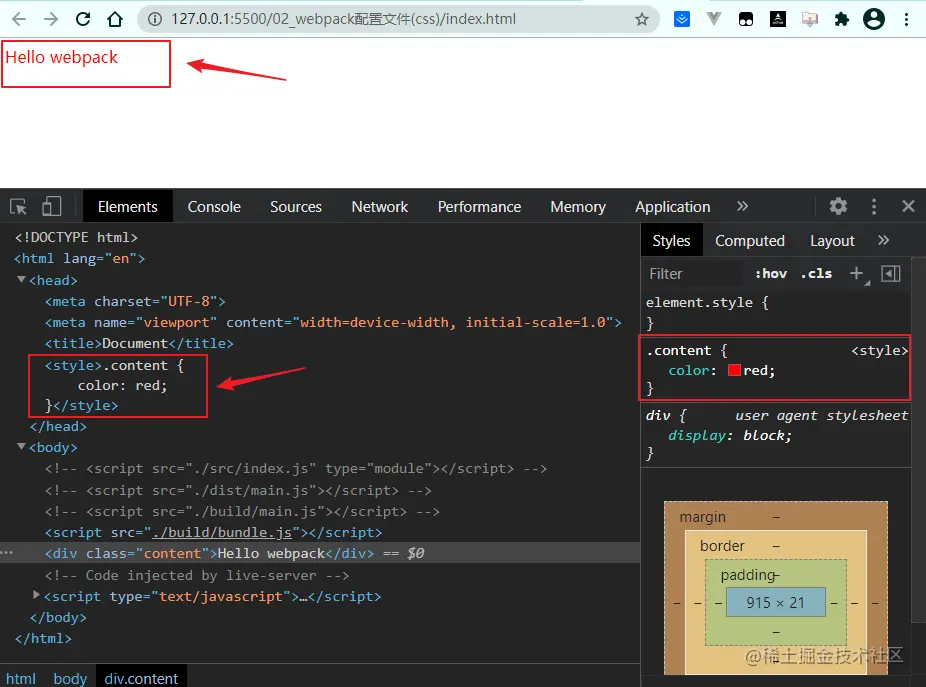Click the styles Filter input
The image size is (926, 687).
click(694, 274)
